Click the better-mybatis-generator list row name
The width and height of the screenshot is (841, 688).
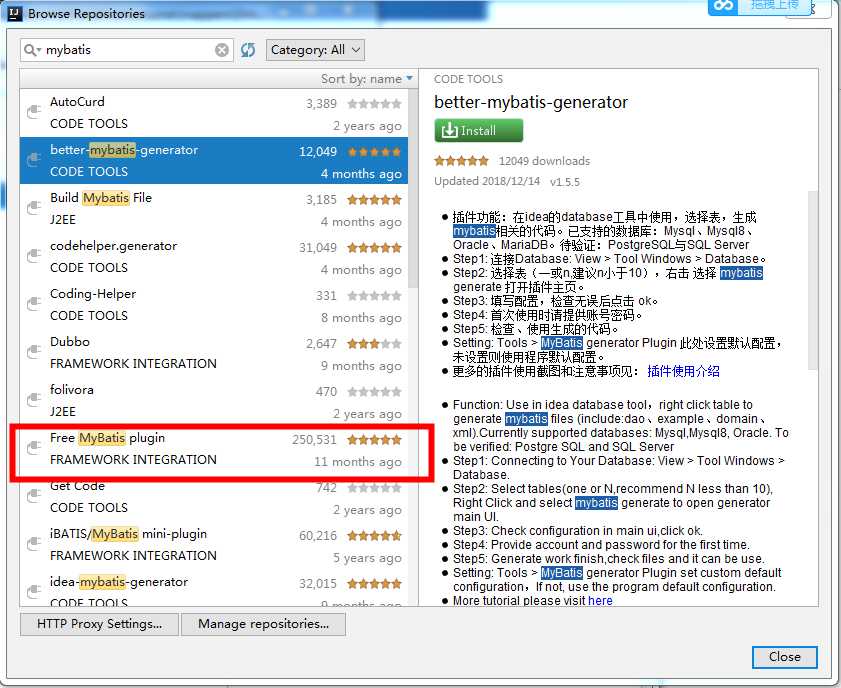[x=124, y=150]
